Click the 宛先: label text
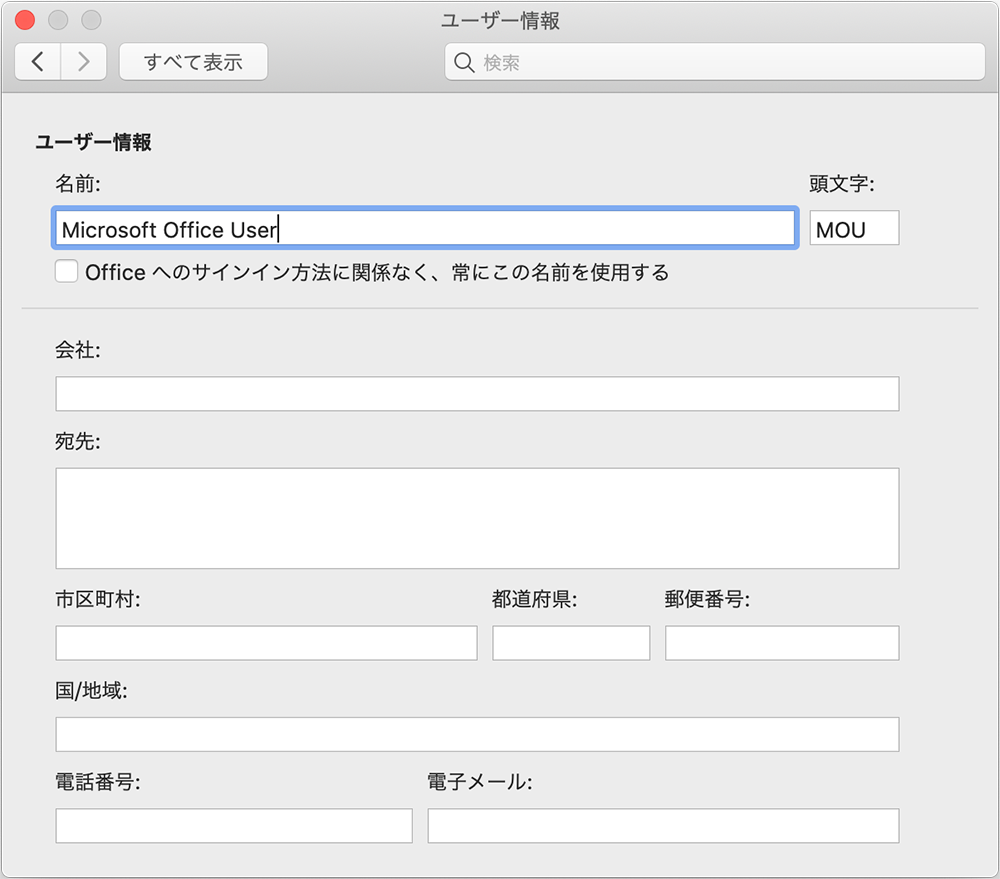Viewport: 1000px width, 879px height. (x=78, y=441)
